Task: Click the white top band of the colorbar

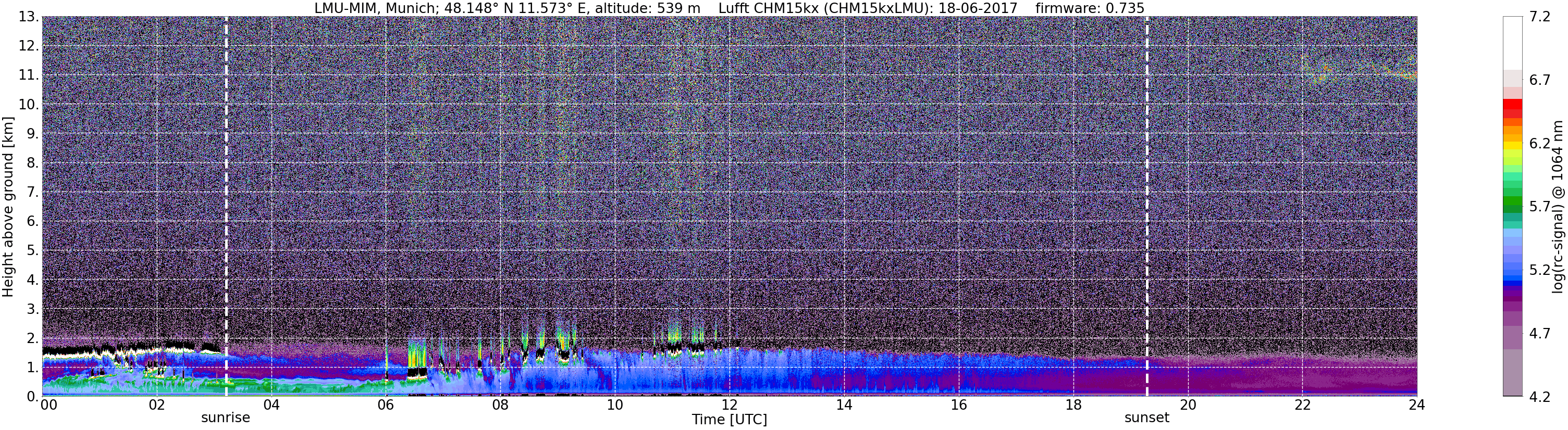Action: (1512, 43)
